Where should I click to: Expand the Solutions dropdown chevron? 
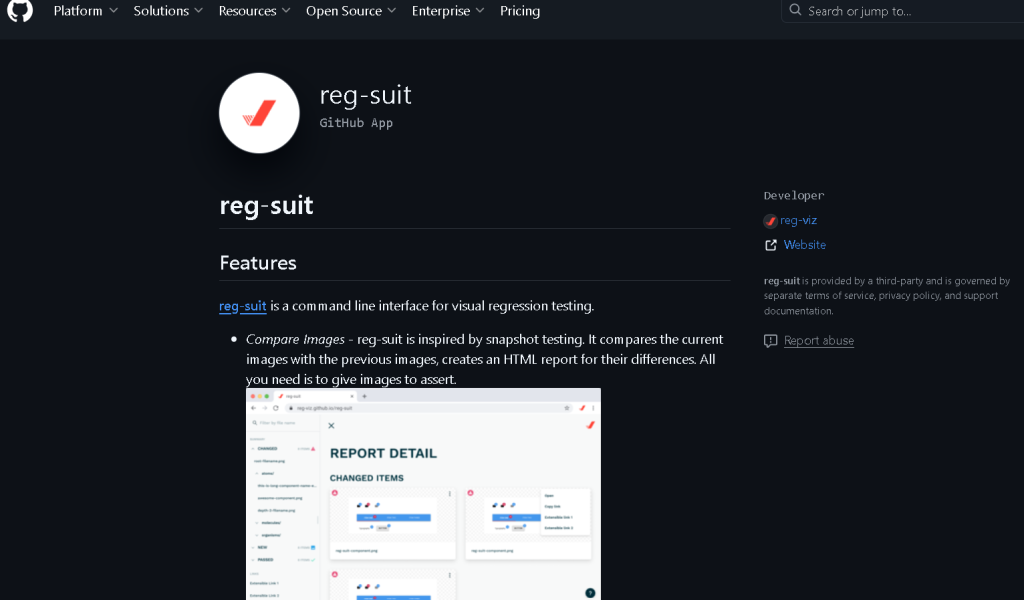(x=199, y=11)
